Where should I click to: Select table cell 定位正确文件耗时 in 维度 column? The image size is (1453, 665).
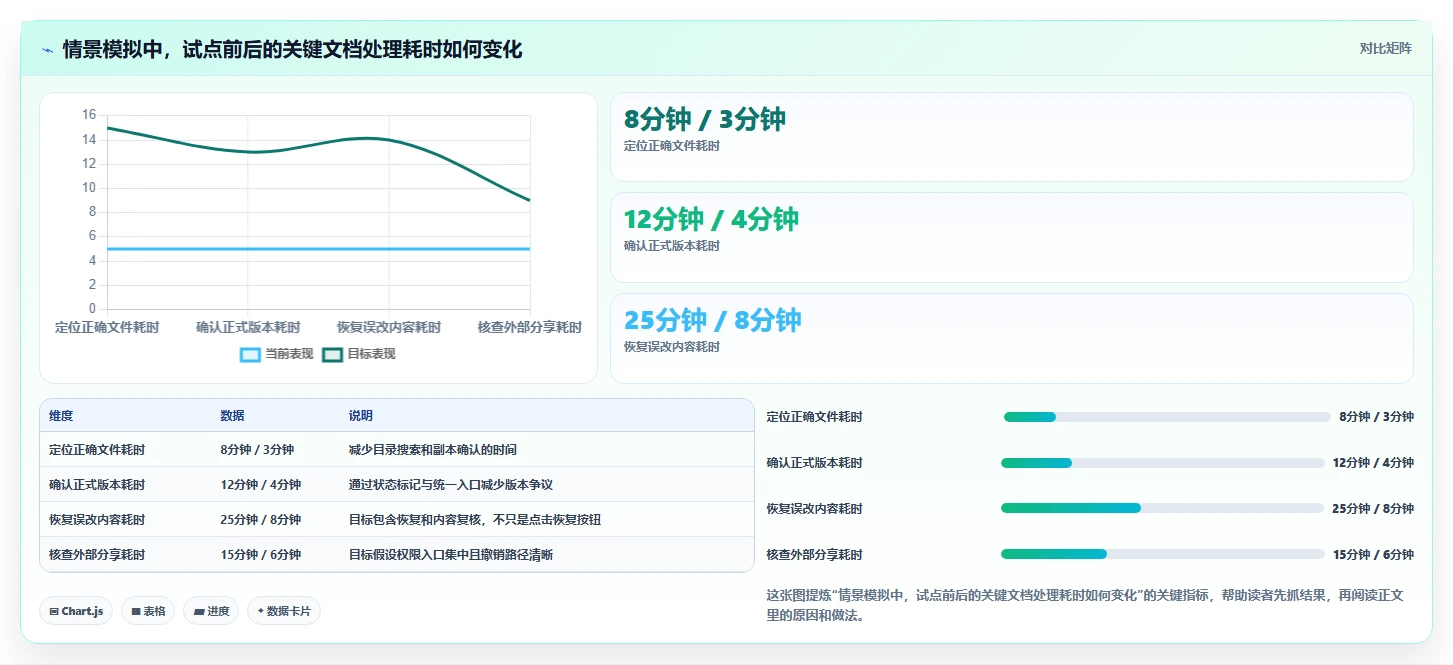tap(97, 450)
